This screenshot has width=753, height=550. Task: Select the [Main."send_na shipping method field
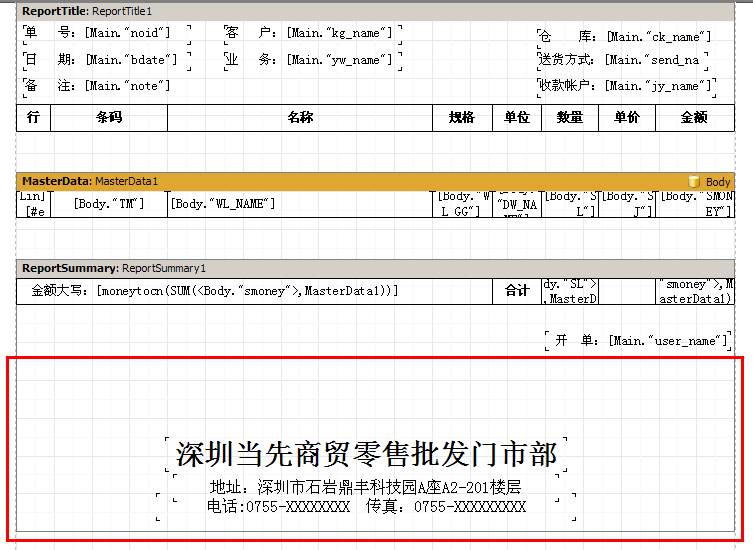622,60
